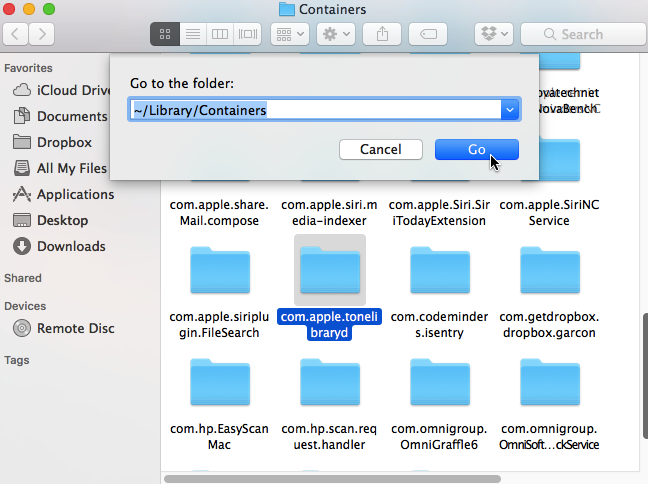Open the Dropbox toolbar dropdown
The image size is (648, 484).
click(x=494, y=34)
